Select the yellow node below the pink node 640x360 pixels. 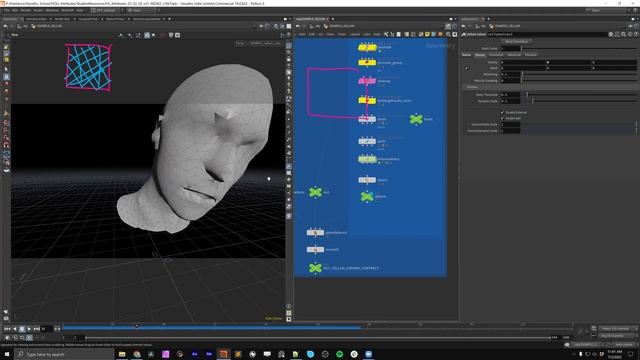[x=367, y=100]
